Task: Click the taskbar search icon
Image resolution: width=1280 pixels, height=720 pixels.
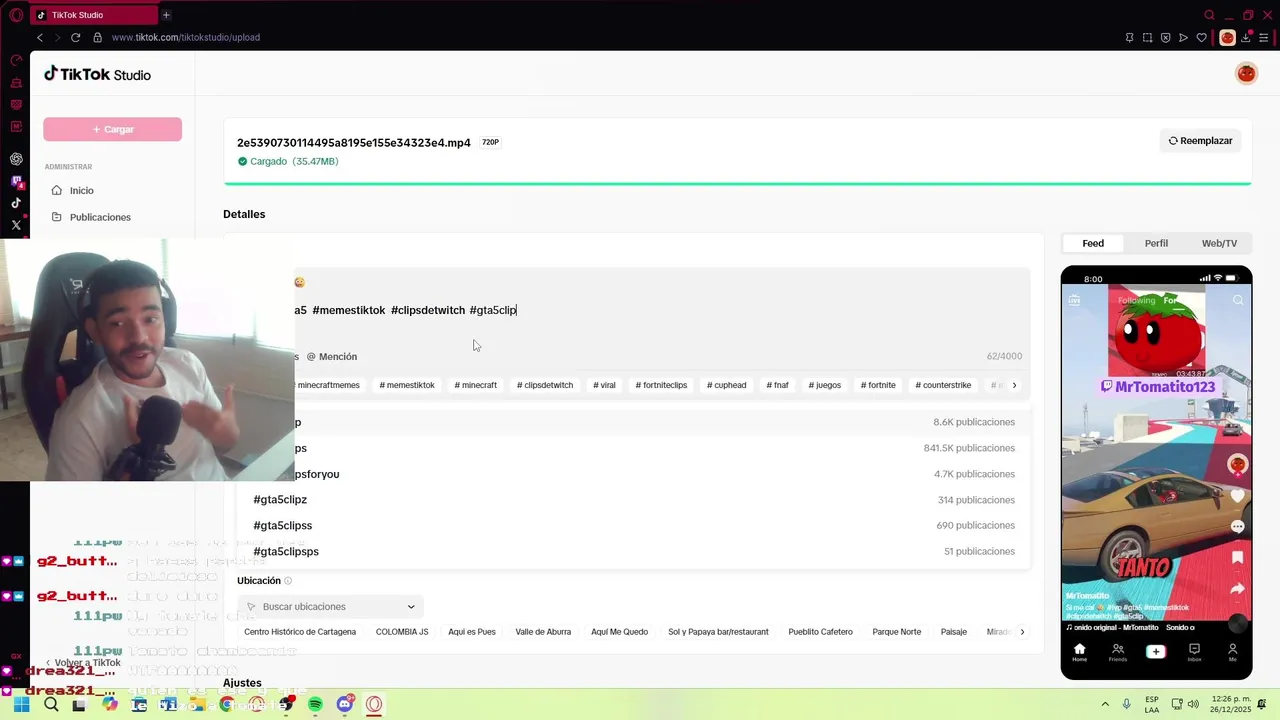Action: tap(51, 704)
